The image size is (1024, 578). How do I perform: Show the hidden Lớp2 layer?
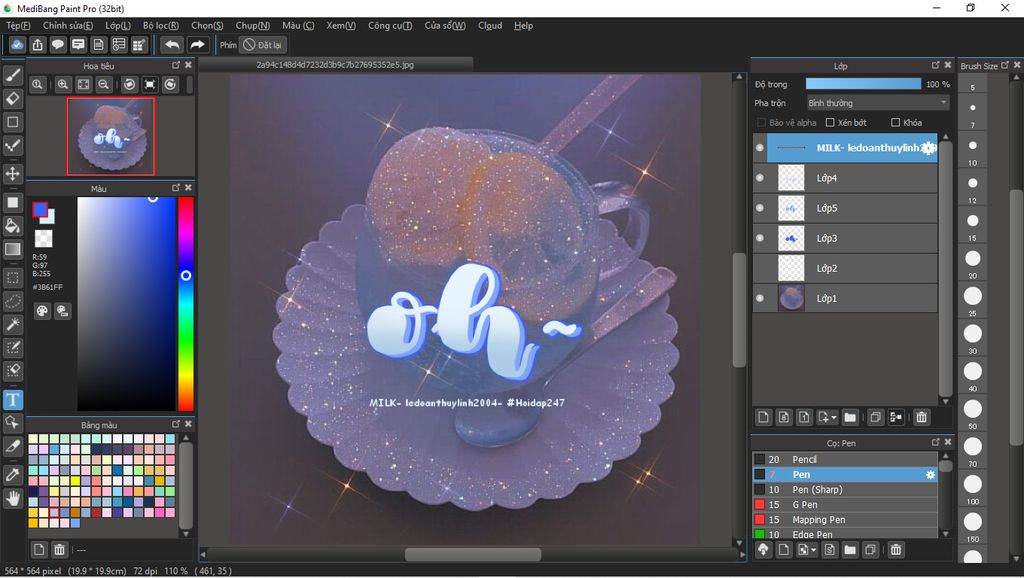(x=760, y=268)
